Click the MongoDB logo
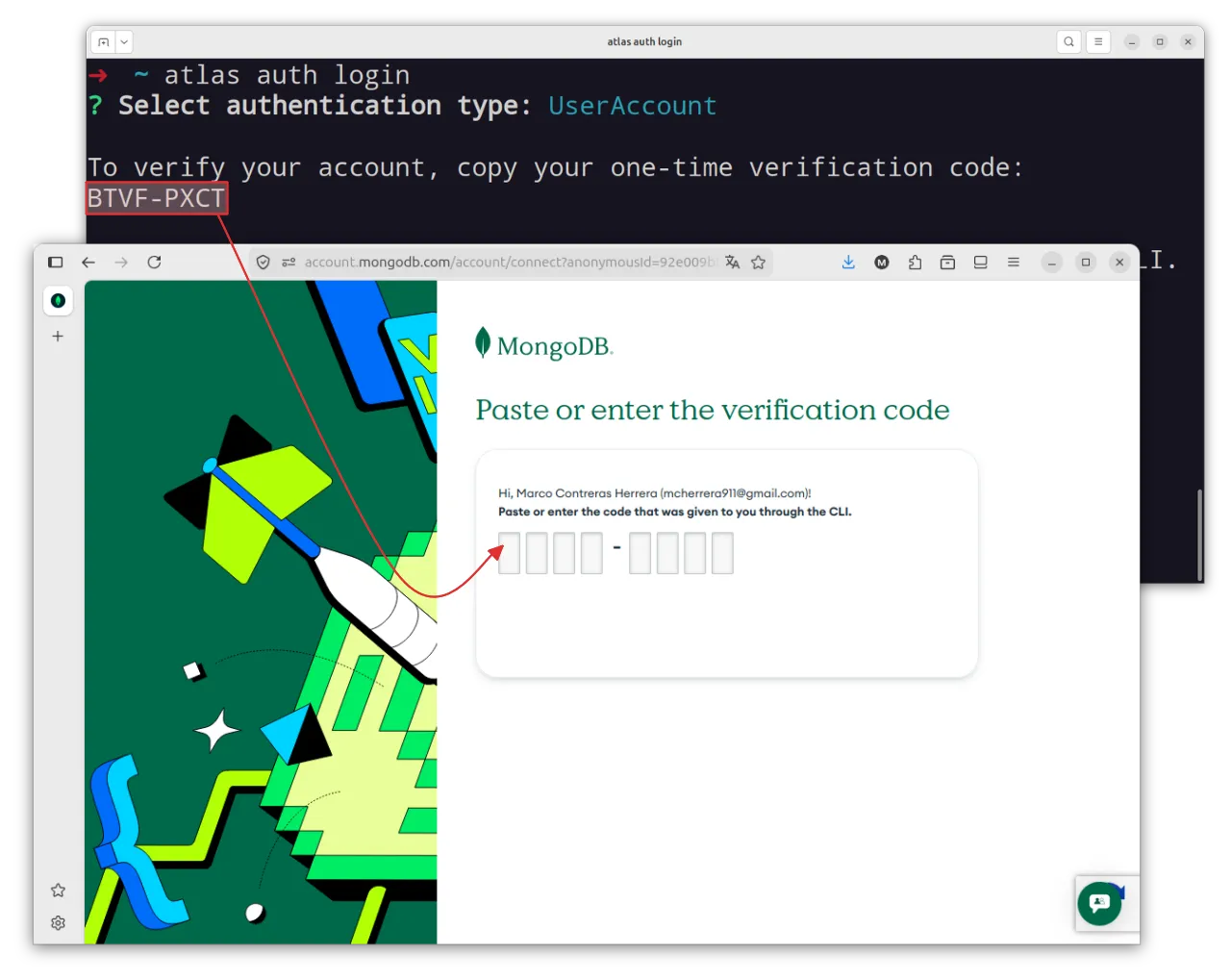 [x=544, y=344]
